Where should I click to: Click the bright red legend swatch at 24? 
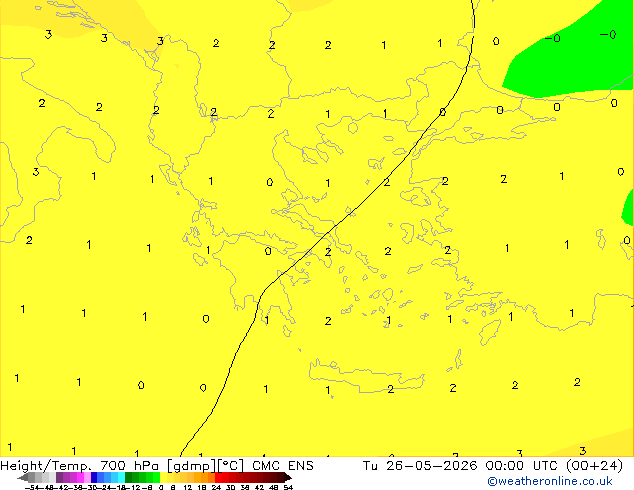218,477
